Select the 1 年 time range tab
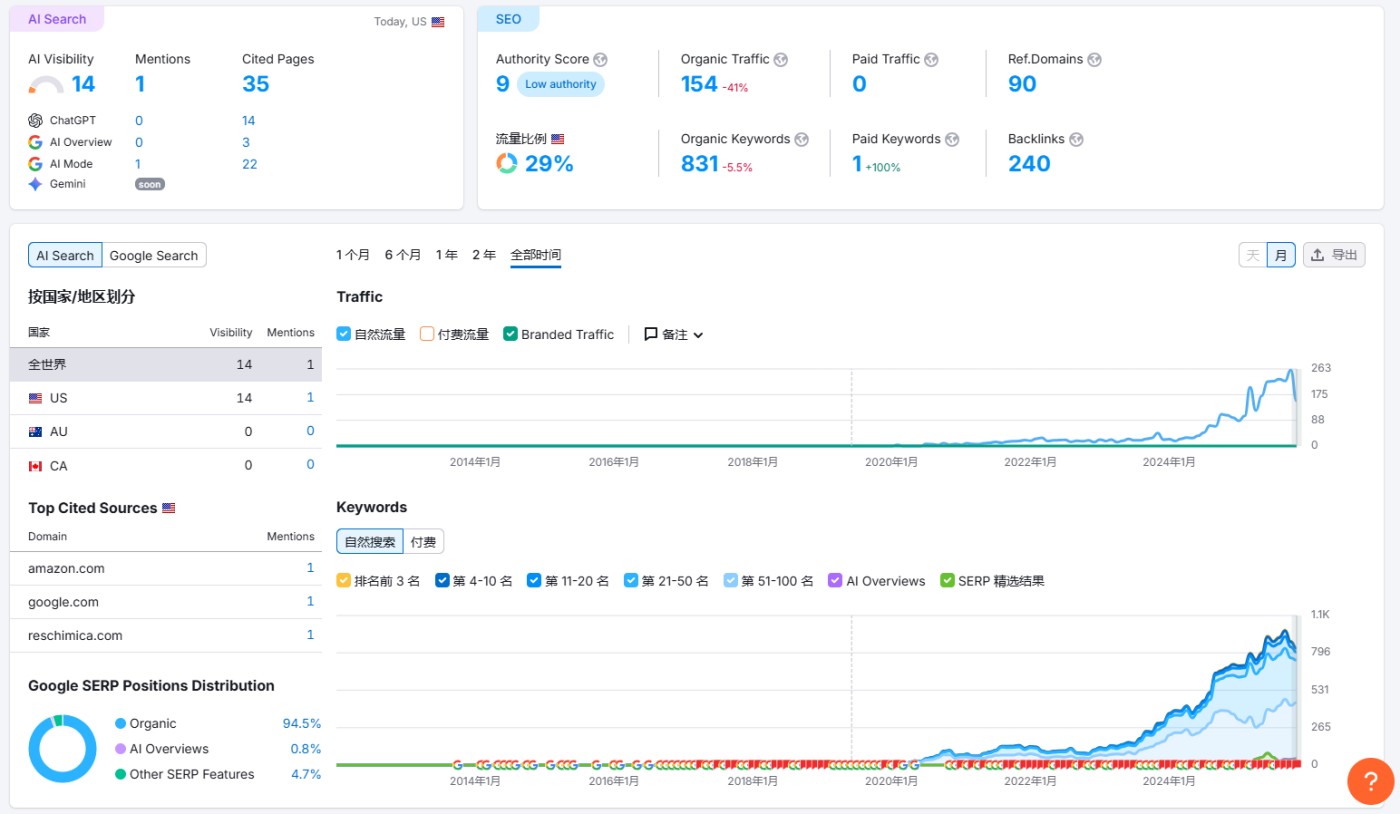This screenshot has width=1400, height=814. [x=447, y=255]
